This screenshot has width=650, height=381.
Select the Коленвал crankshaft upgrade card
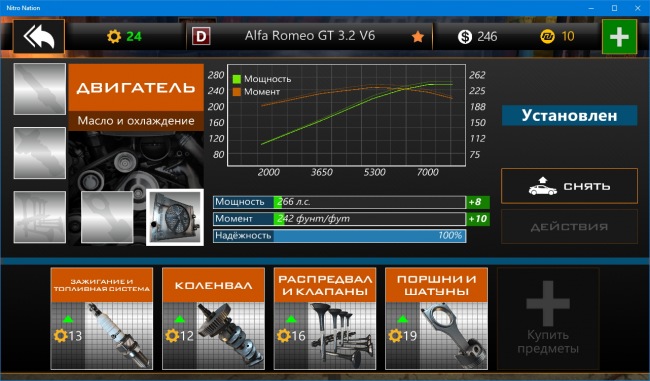pos(213,318)
